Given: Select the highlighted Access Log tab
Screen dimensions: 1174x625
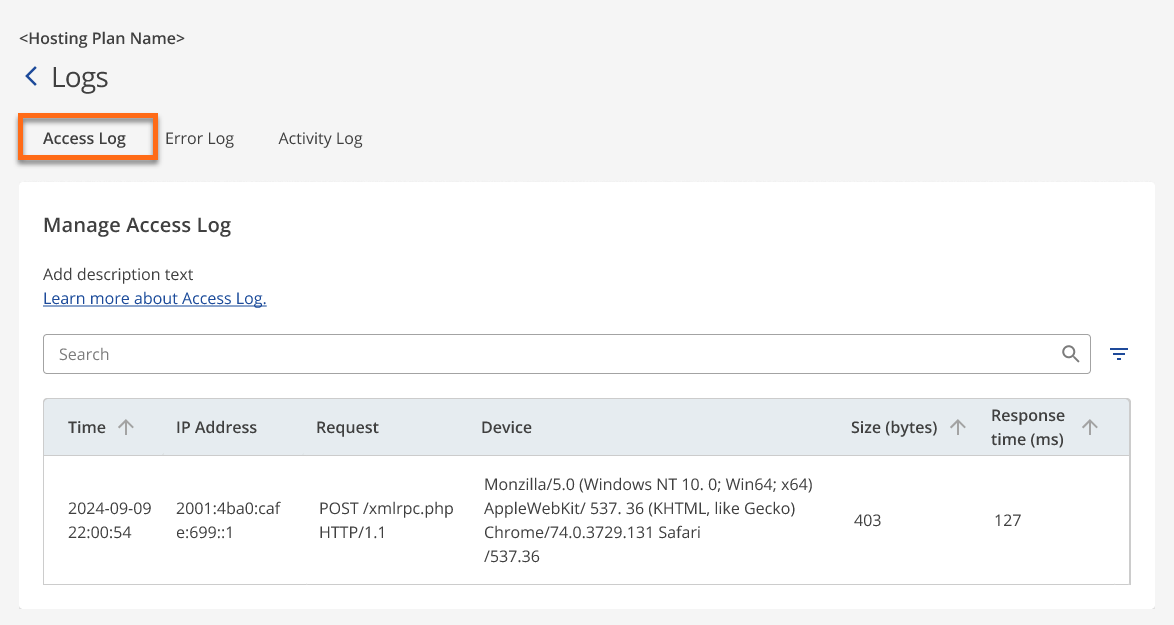Looking at the screenshot, I should pyautogui.click(x=86, y=138).
